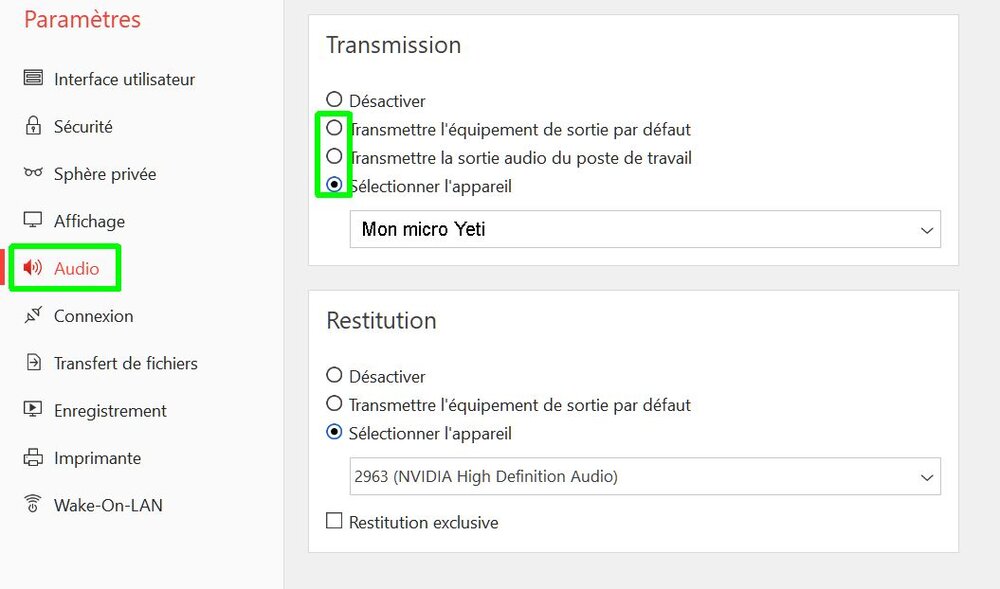Expand the NVIDIA High Definition Audio dropdown

645,477
